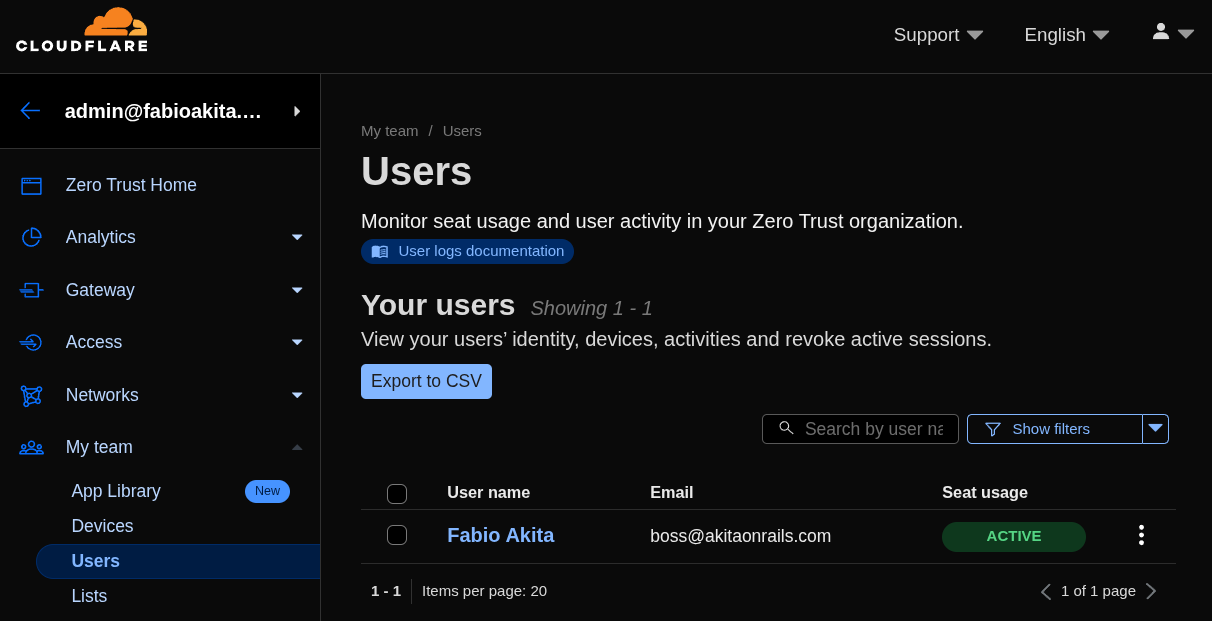Select the Users sidebar item
Viewport: 1212px width, 621px height.
[178, 561]
